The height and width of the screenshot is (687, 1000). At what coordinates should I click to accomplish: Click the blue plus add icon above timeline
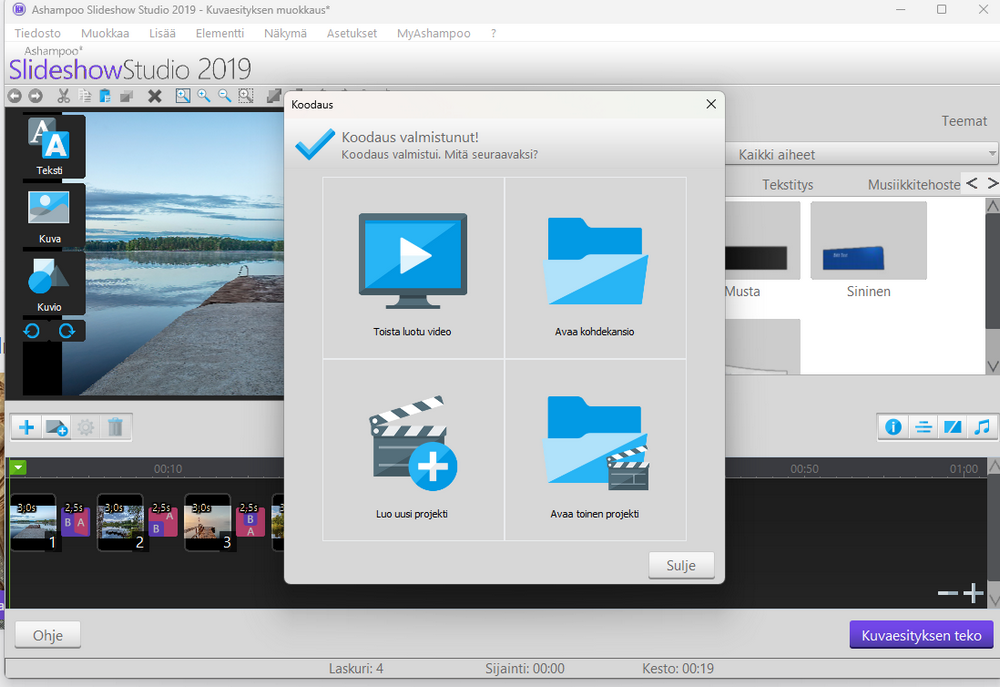(x=27, y=427)
